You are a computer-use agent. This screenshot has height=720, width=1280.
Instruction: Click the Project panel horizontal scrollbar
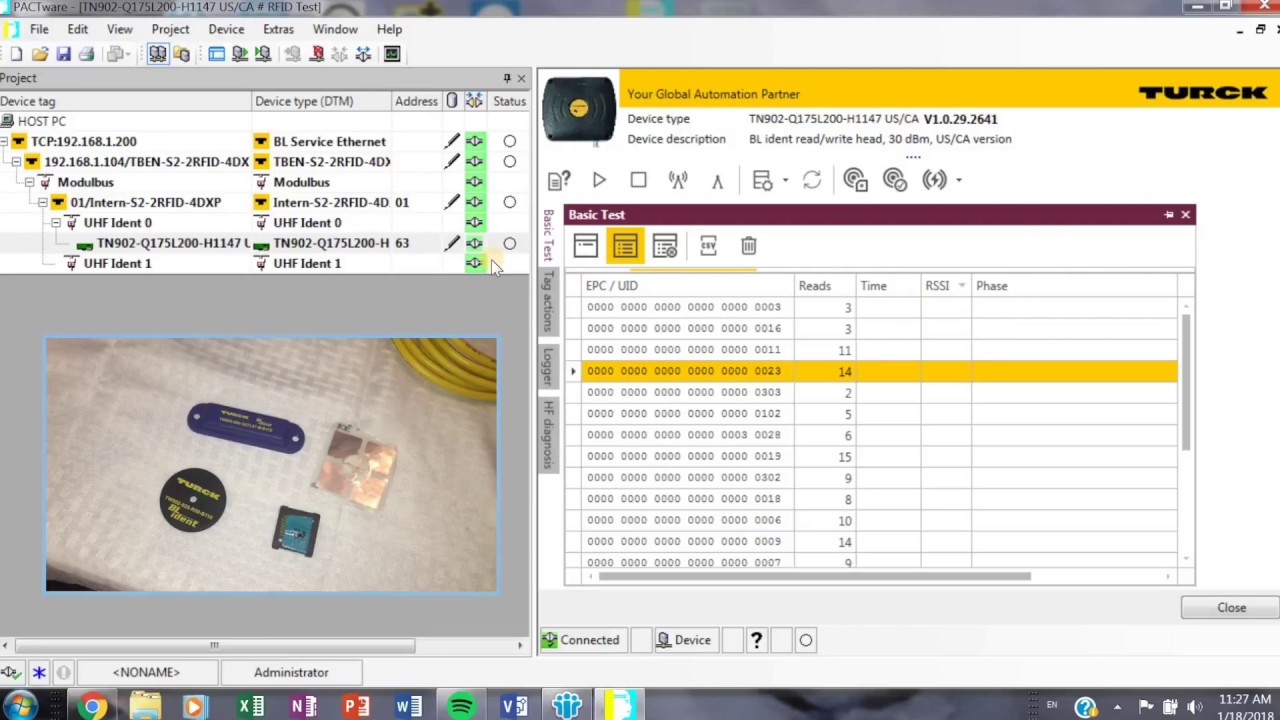(x=214, y=645)
